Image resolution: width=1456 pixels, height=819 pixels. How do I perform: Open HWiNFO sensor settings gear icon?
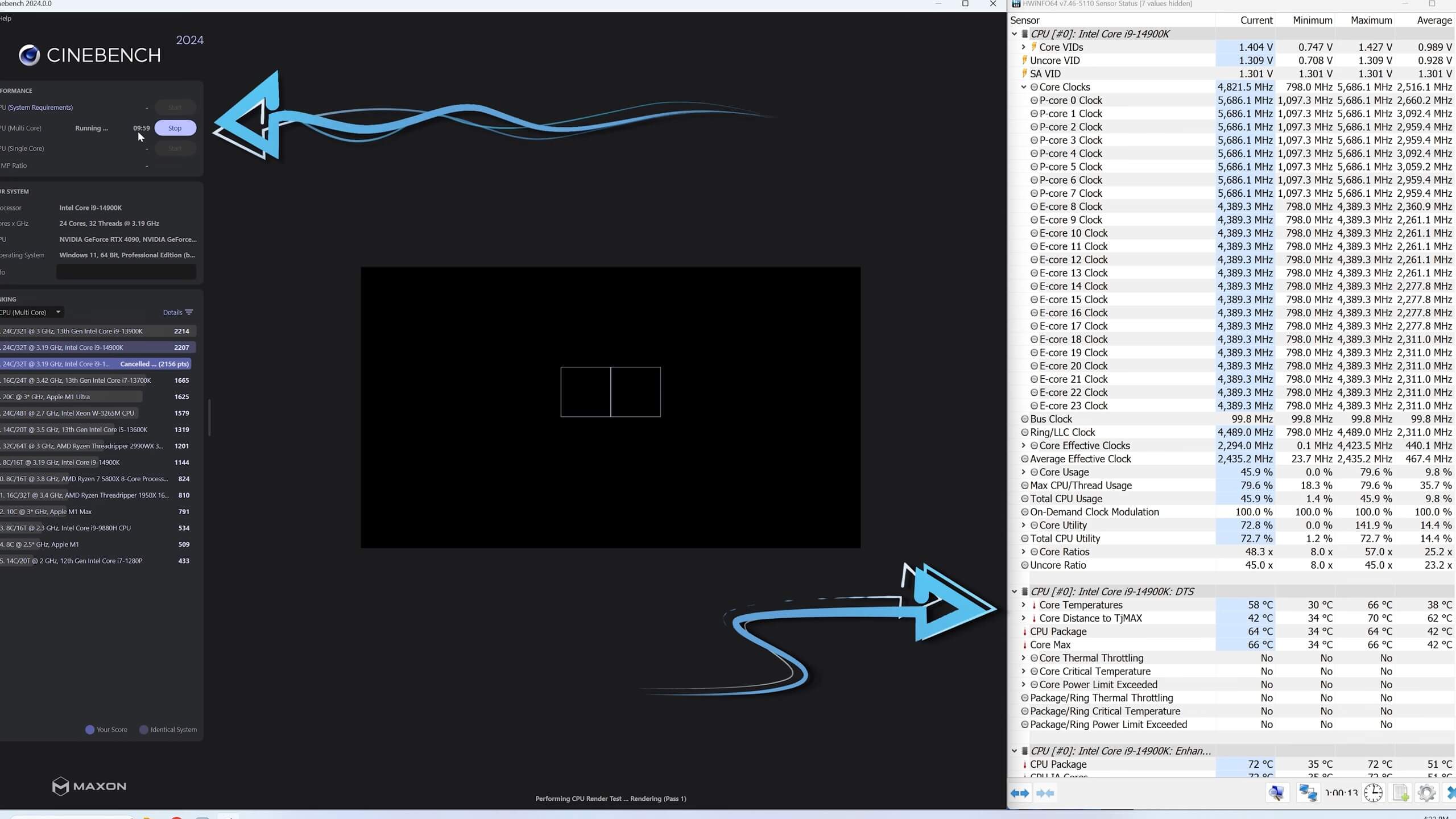tap(1426, 792)
